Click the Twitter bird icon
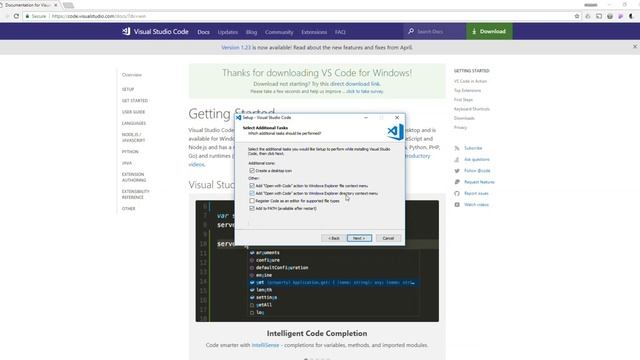Image resolution: width=640 pixels, height=360 pixels. 457,171
